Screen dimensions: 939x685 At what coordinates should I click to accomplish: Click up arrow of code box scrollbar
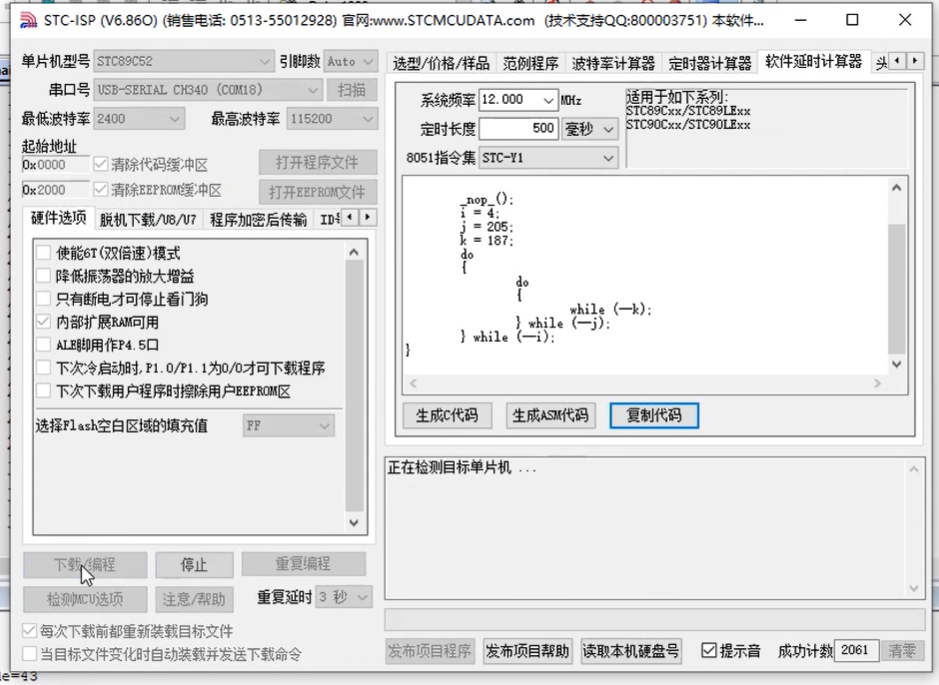pos(896,188)
